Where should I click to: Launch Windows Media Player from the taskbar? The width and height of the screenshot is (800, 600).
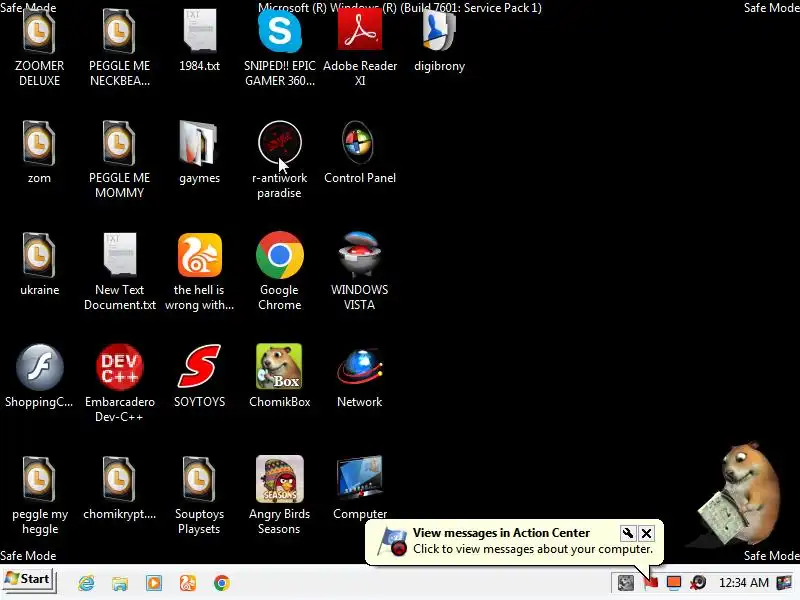coord(154,583)
